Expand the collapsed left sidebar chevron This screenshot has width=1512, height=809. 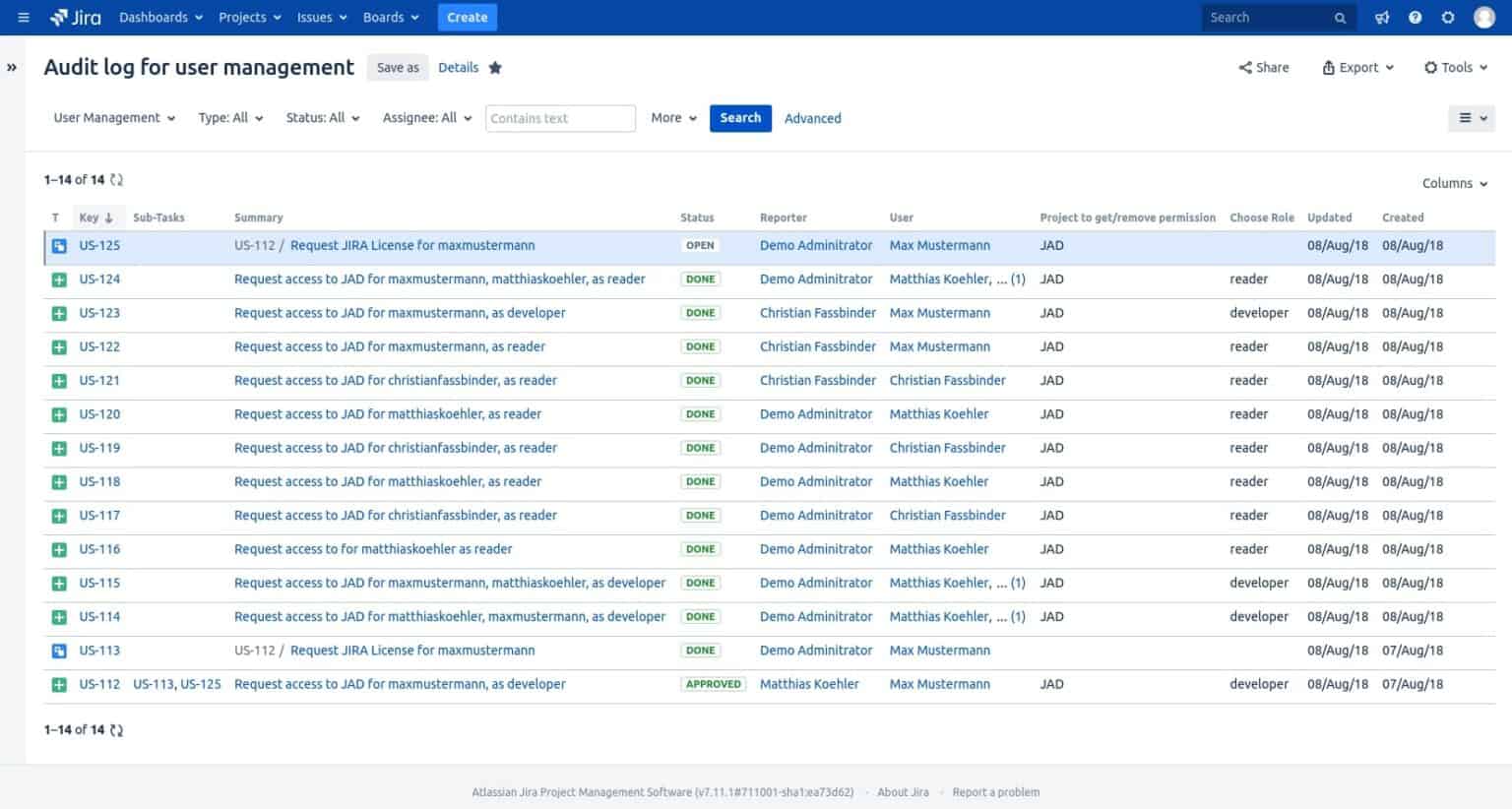(12, 67)
